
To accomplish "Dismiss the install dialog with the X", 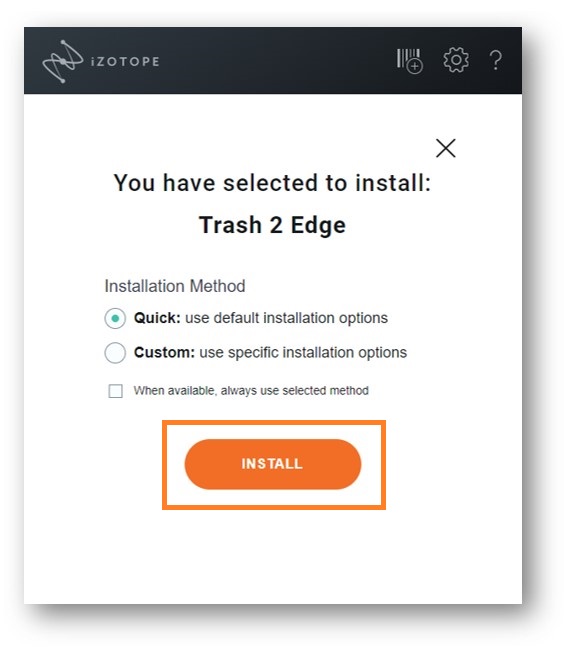I will pyautogui.click(x=445, y=148).
